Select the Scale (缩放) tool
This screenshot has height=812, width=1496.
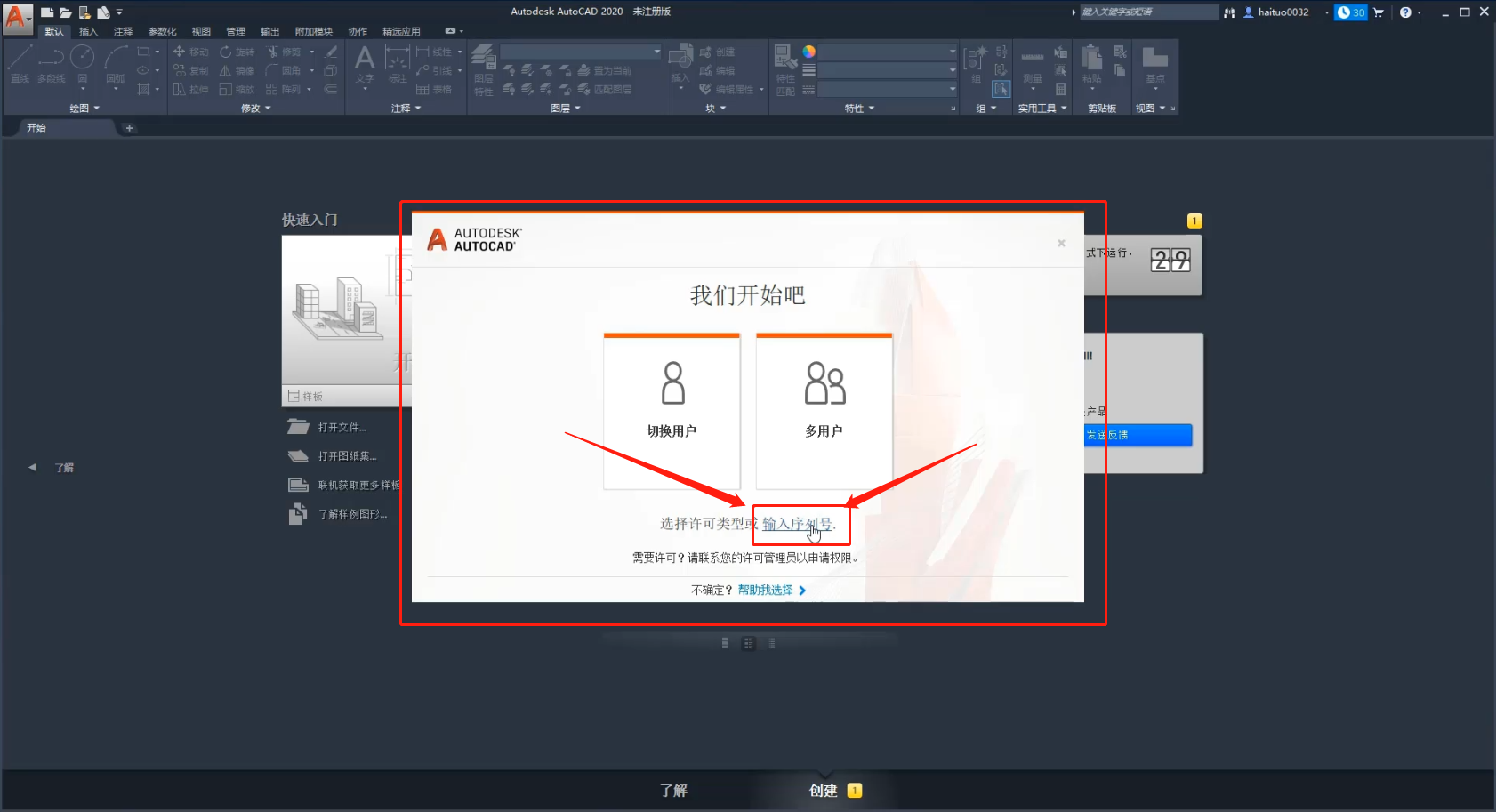237,89
